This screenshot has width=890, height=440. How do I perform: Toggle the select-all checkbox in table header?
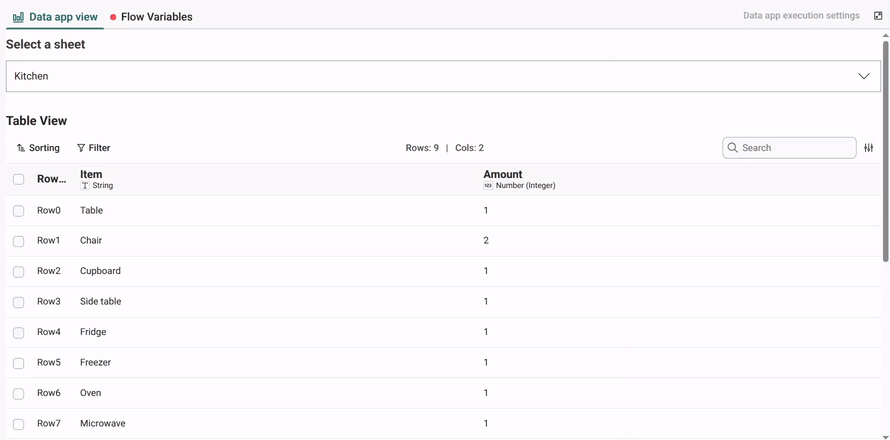pyautogui.click(x=19, y=179)
